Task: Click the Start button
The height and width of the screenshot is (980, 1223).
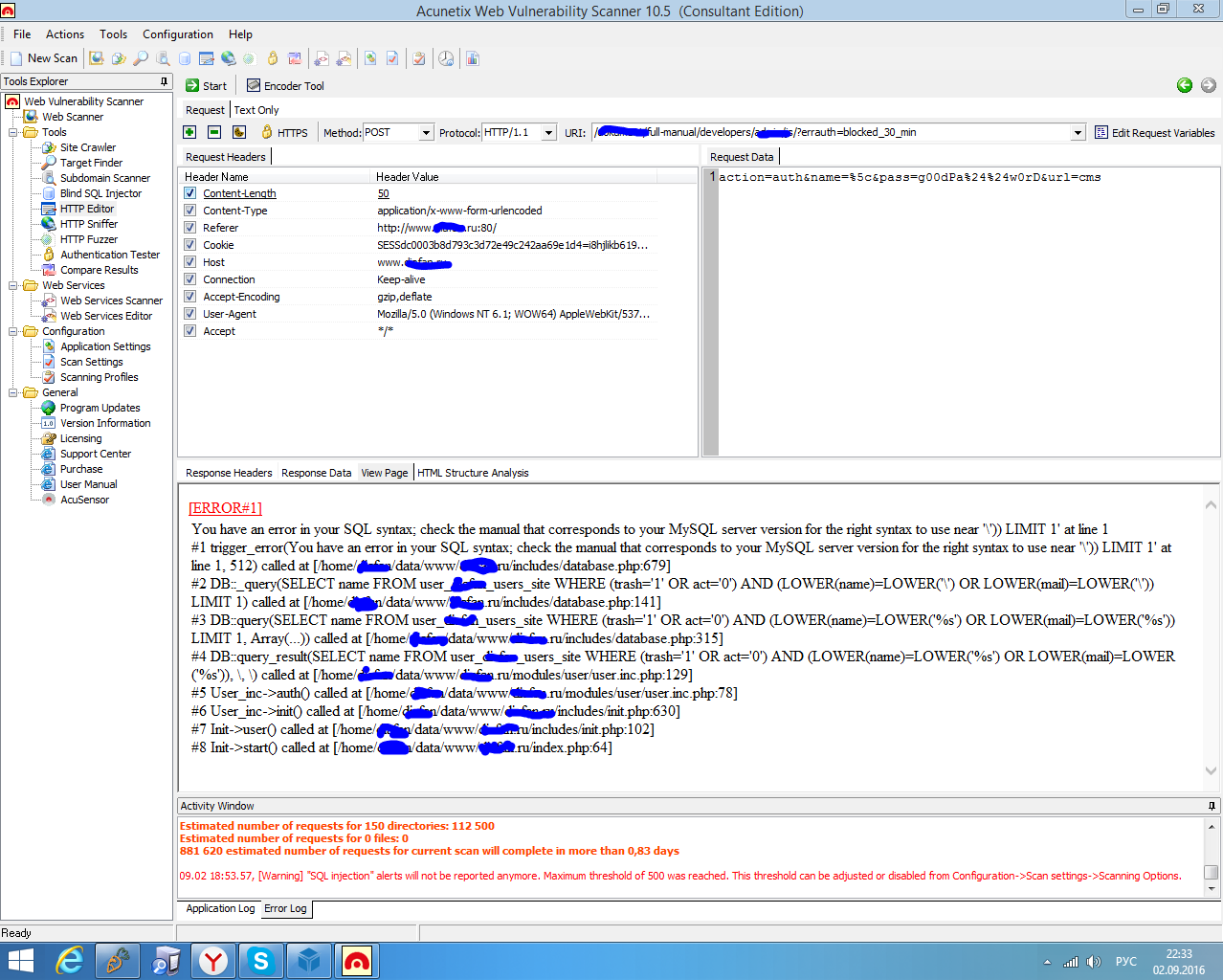Action: pyautogui.click(x=206, y=85)
